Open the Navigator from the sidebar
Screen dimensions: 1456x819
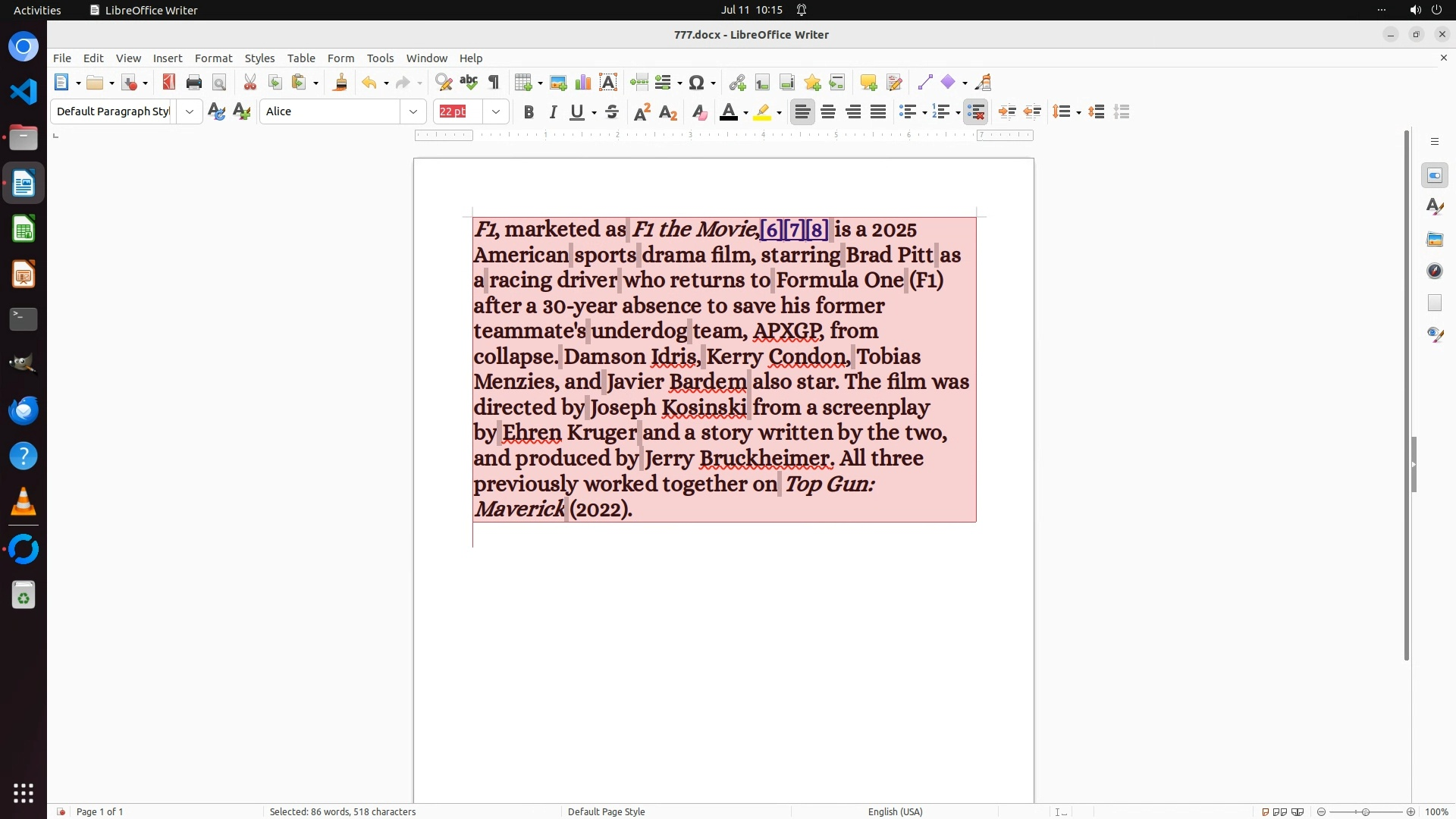pos(1435,271)
